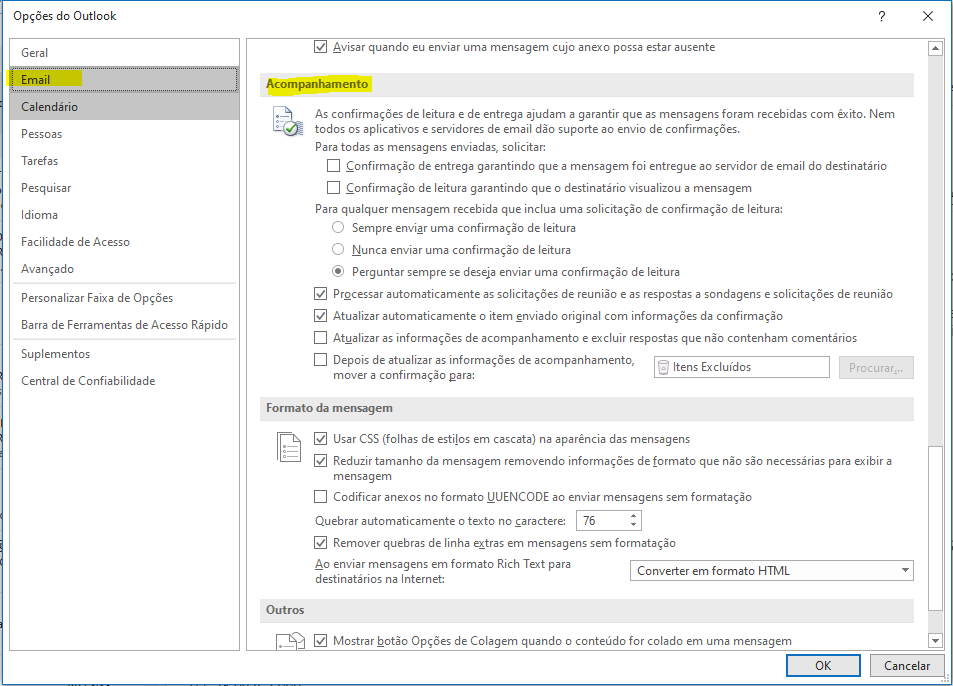Viewport: 953px width, 686px height.
Task: Open the Pessoas options category
Action: click(125, 134)
